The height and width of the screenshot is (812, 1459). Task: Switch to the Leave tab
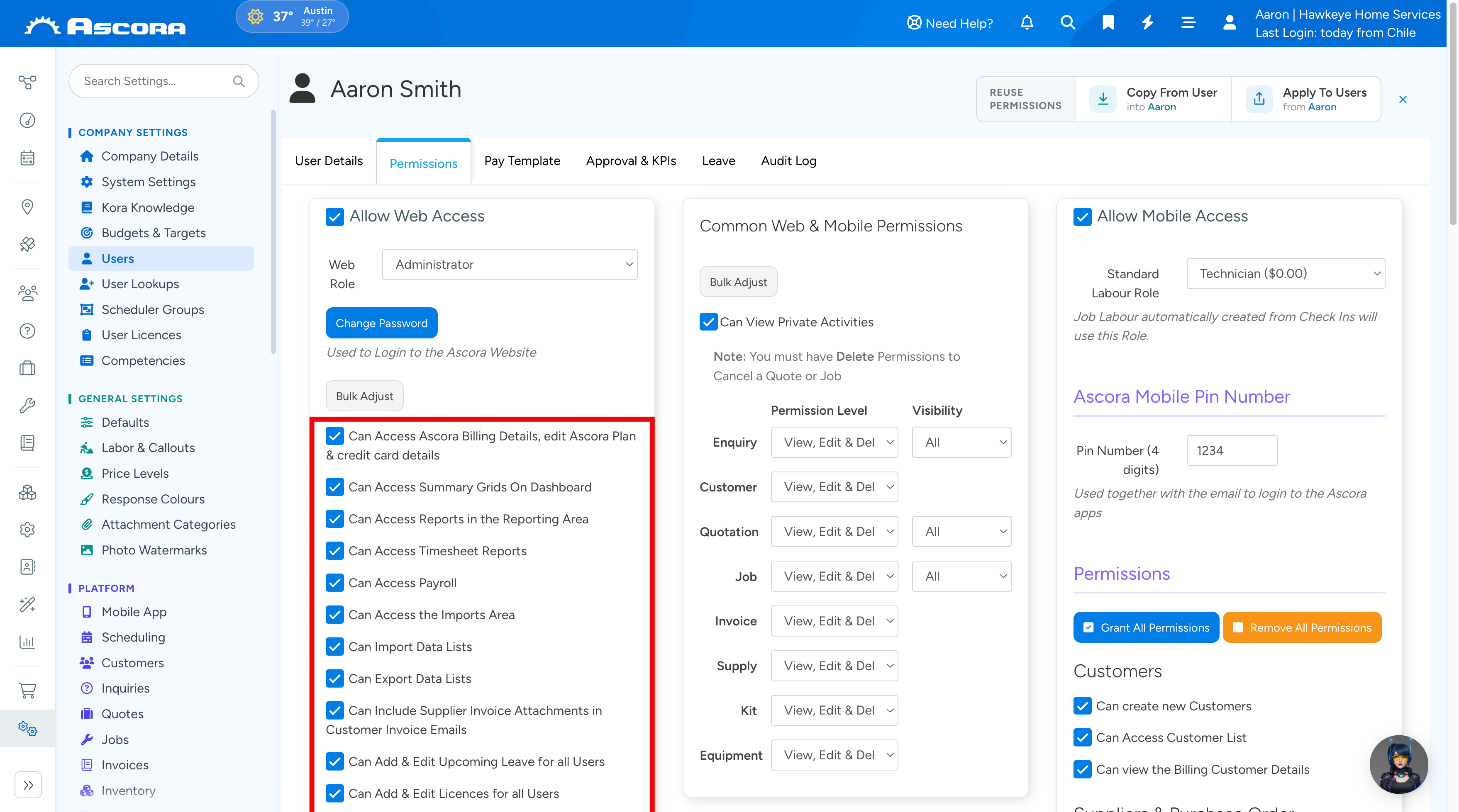click(718, 161)
